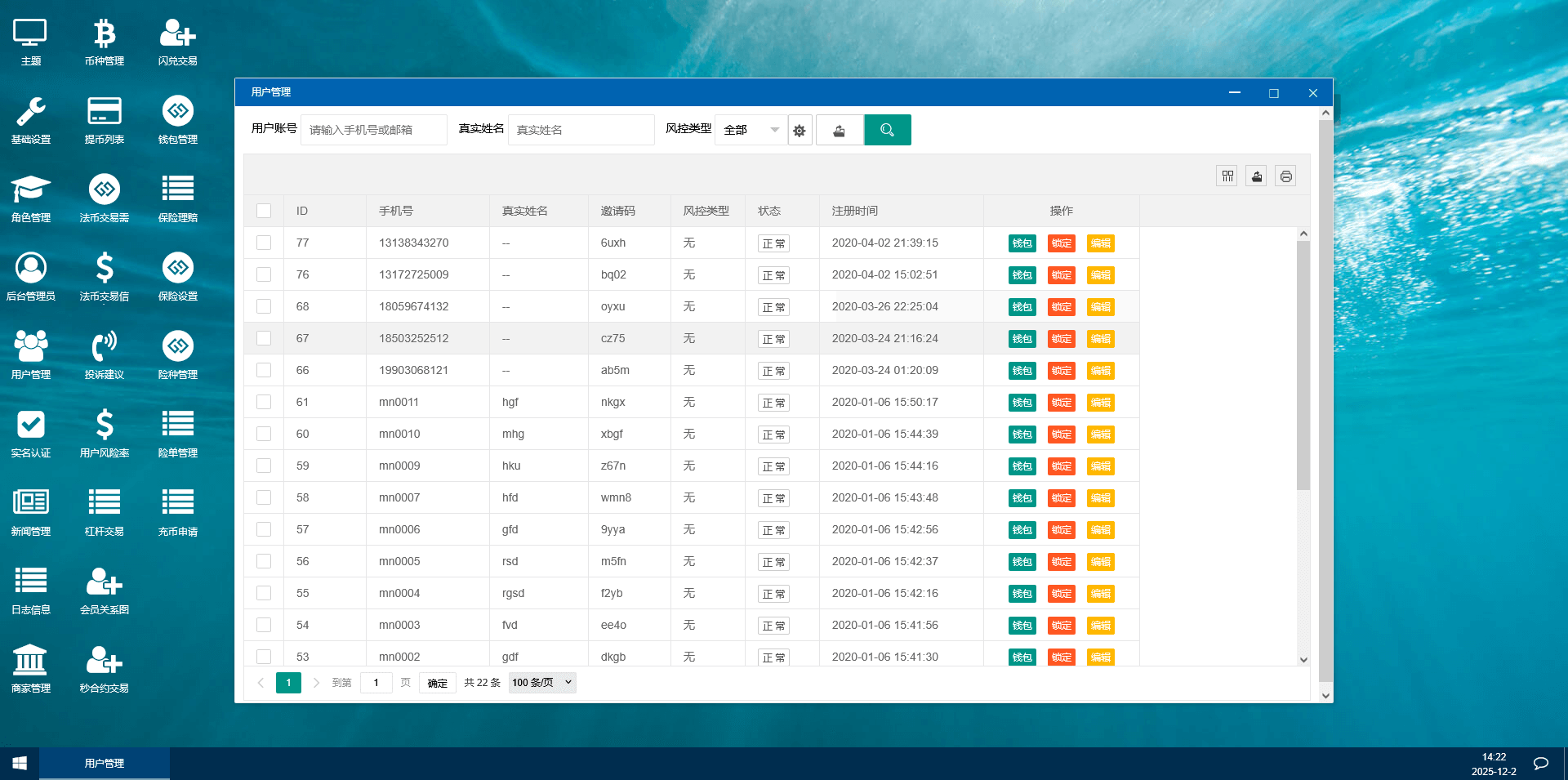The width and height of the screenshot is (1568, 780).
Task: Open 险单管理 list icon
Action: click(177, 433)
